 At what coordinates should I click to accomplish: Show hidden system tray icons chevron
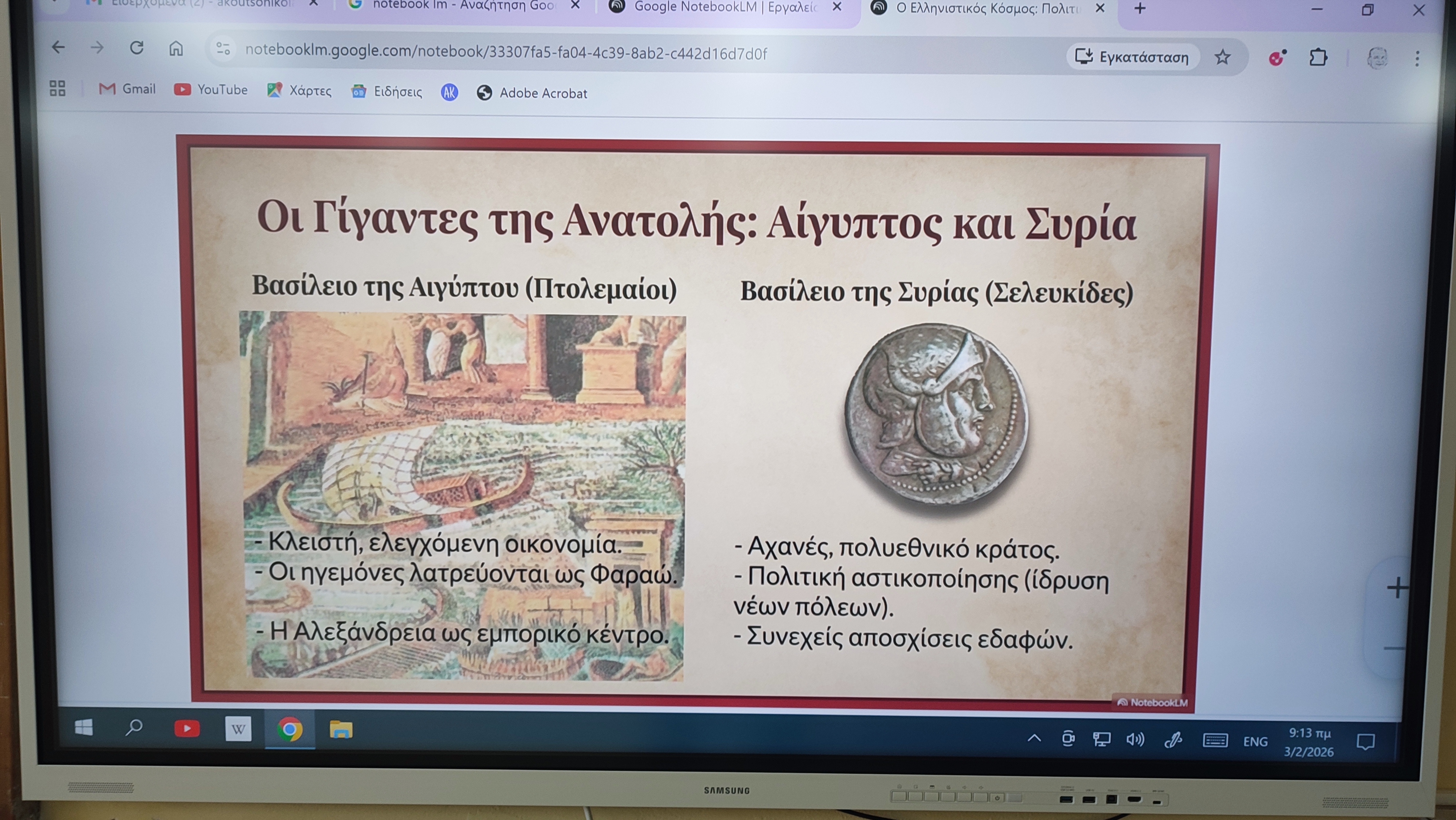[x=1034, y=738]
